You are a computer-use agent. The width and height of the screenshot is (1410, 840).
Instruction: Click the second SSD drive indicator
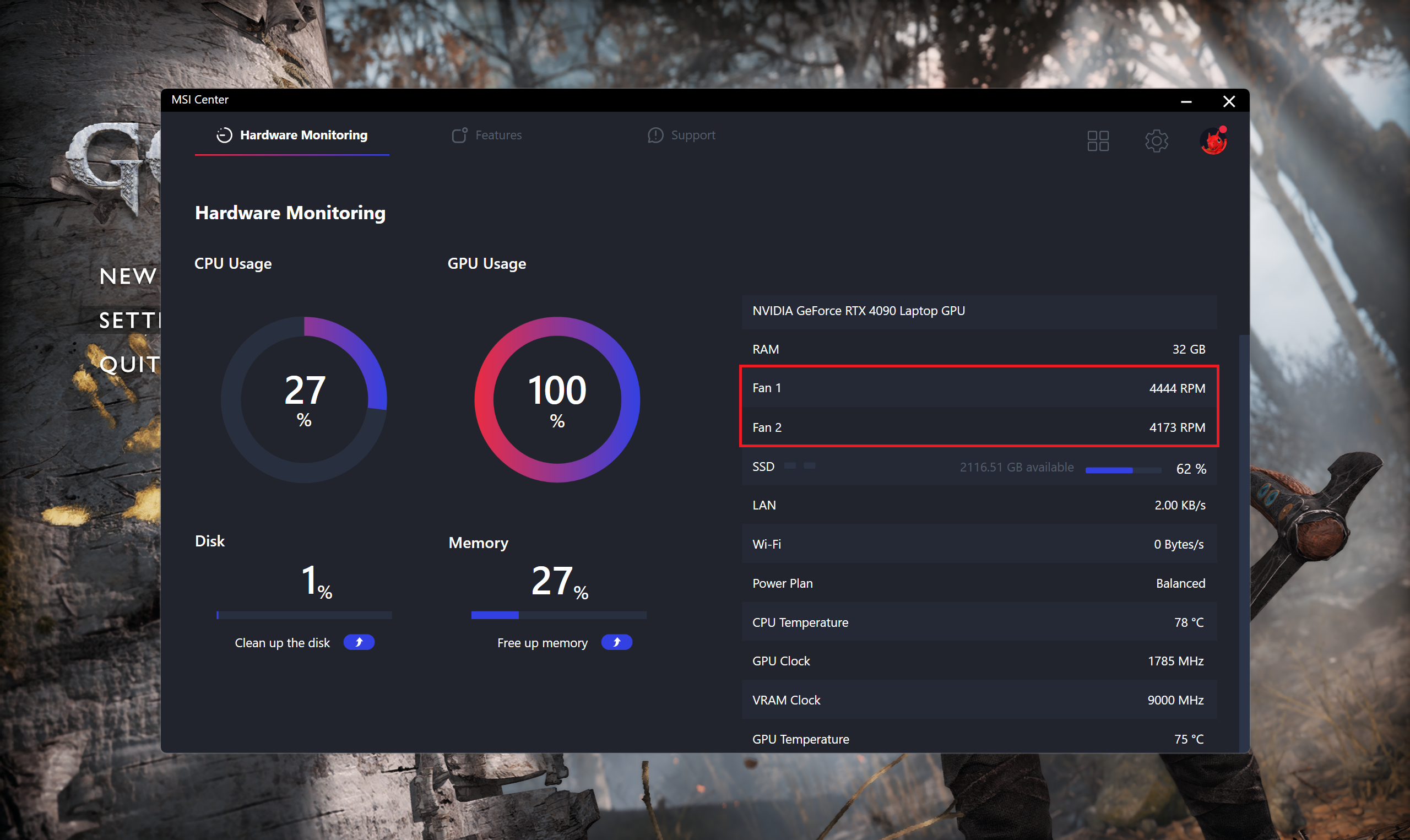click(x=810, y=466)
